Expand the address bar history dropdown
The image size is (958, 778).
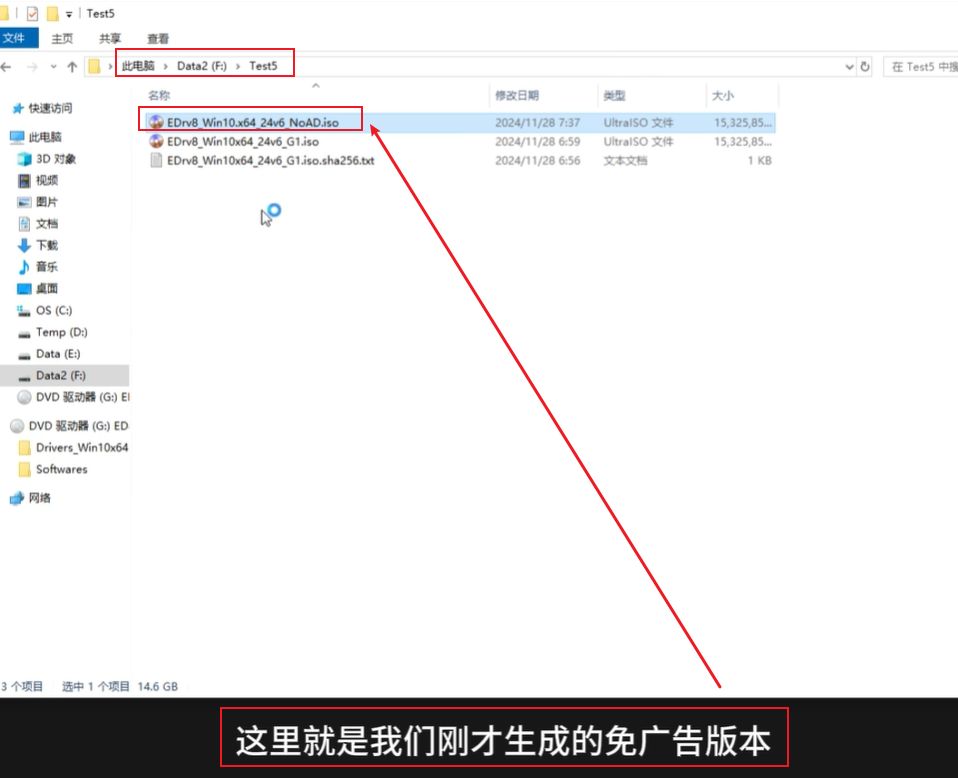(849, 67)
